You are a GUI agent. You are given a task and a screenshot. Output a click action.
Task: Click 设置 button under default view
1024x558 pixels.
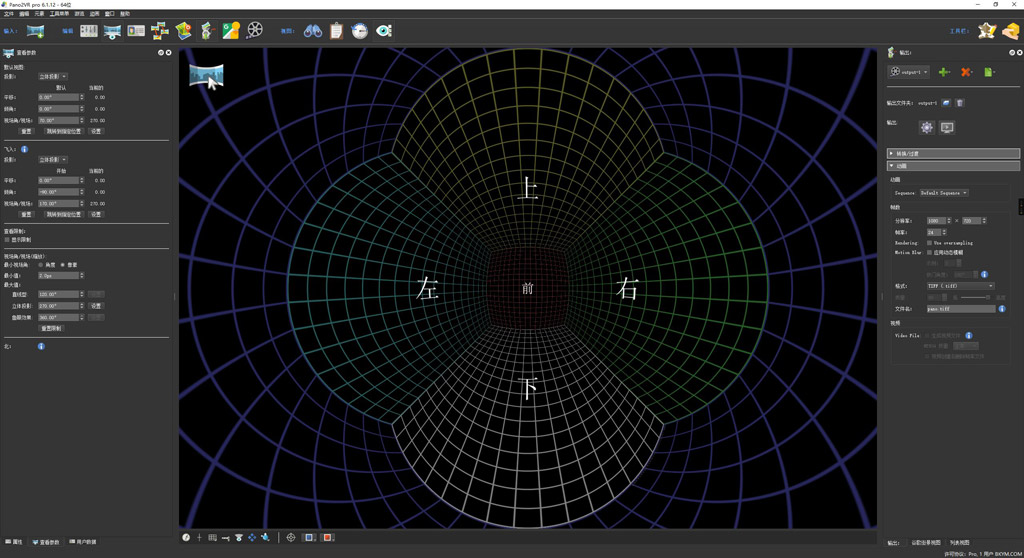[x=96, y=131]
